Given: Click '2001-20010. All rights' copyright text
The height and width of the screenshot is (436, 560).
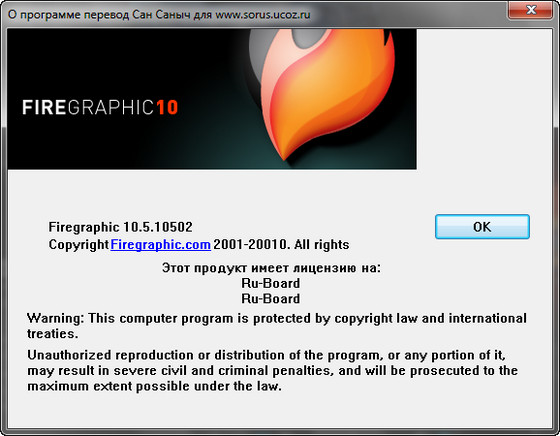Looking at the screenshot, I should coord(281,245).
